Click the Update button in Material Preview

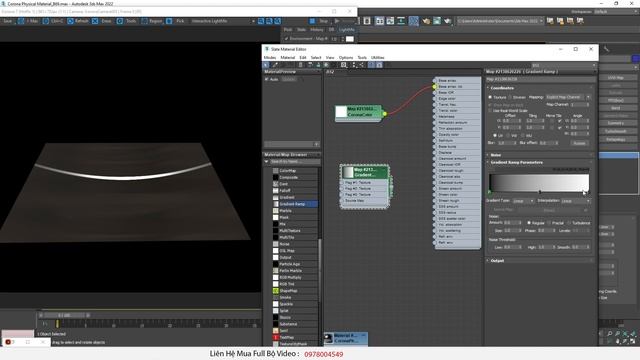(289, 79)
